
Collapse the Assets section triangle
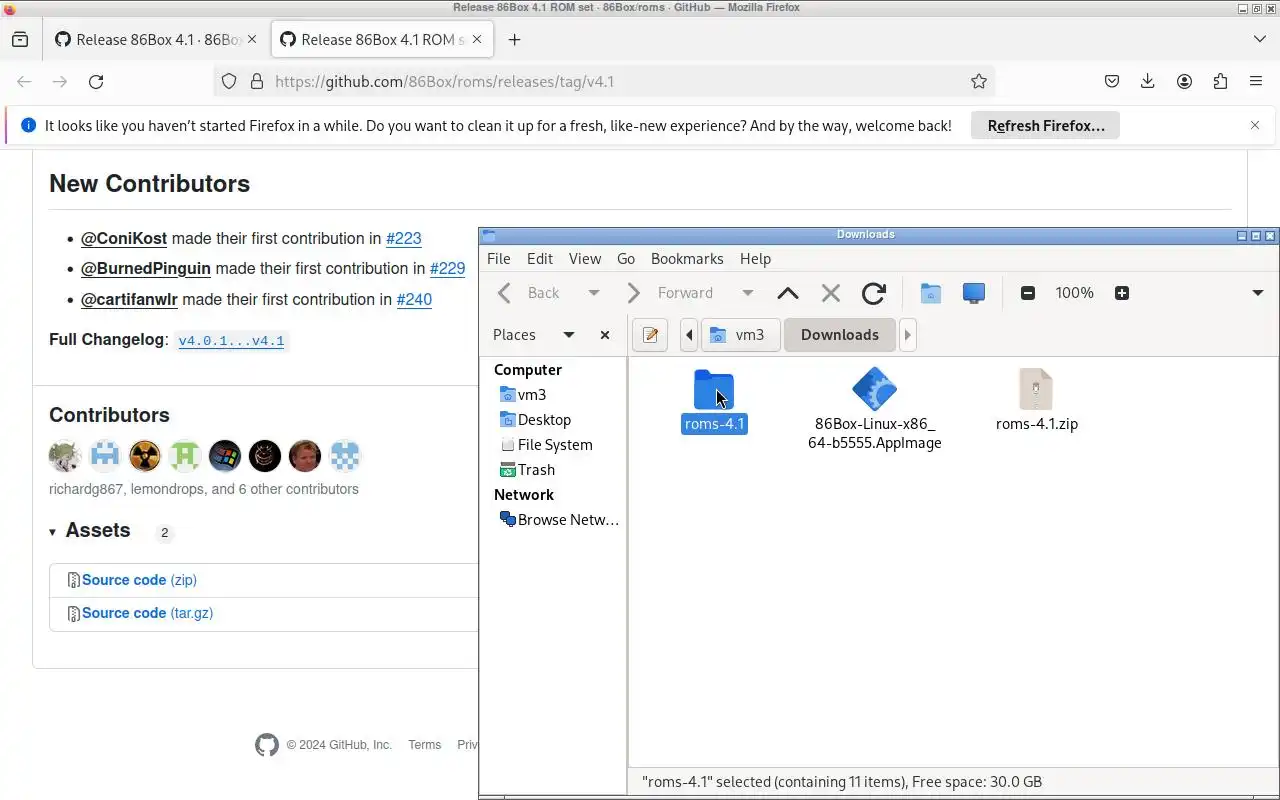(x=53, y=532)
